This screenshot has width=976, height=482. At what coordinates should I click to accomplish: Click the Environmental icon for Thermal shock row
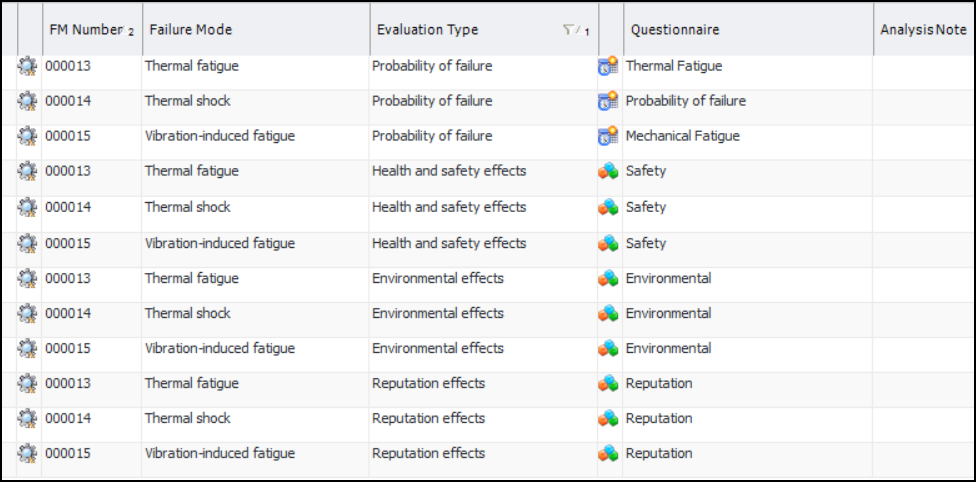tap(608, 314)
